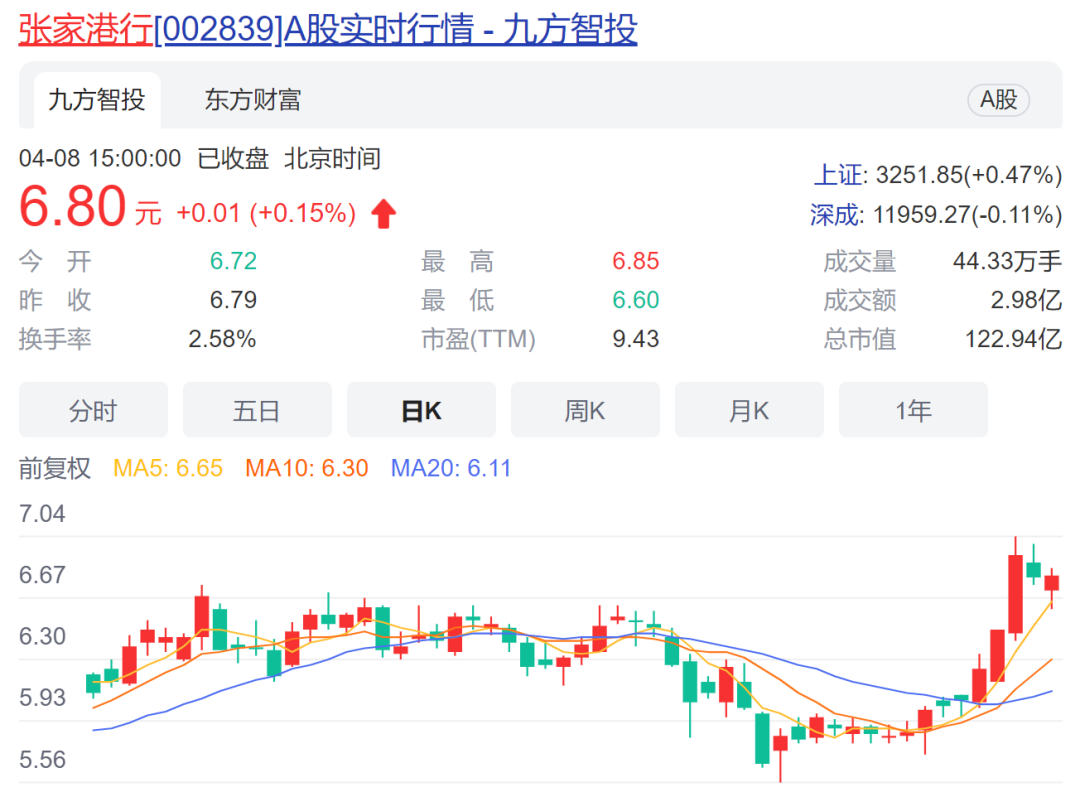Click the MA10: 6.30 indicator
The height and width of the screenshot is (792, 1080).
tap(307, 468)
